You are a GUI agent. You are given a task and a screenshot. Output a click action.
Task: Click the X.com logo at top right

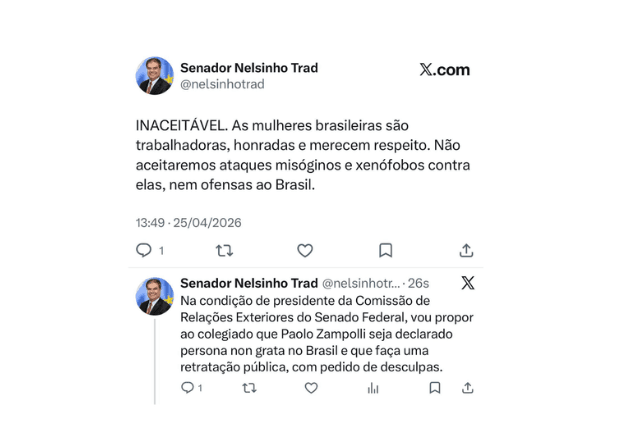pyautogui.click(x=444, y=70)
